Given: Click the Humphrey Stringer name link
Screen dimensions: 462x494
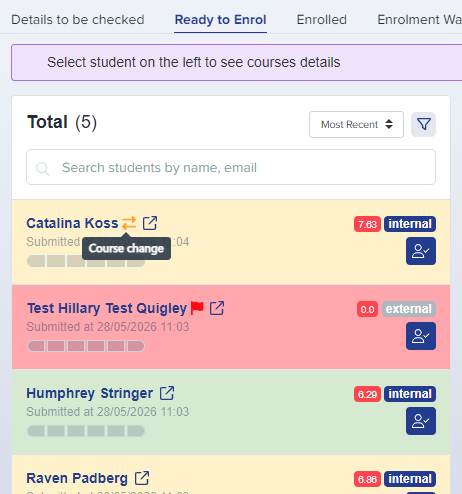Looking at the screenshot, I should [x=90, y=393].
